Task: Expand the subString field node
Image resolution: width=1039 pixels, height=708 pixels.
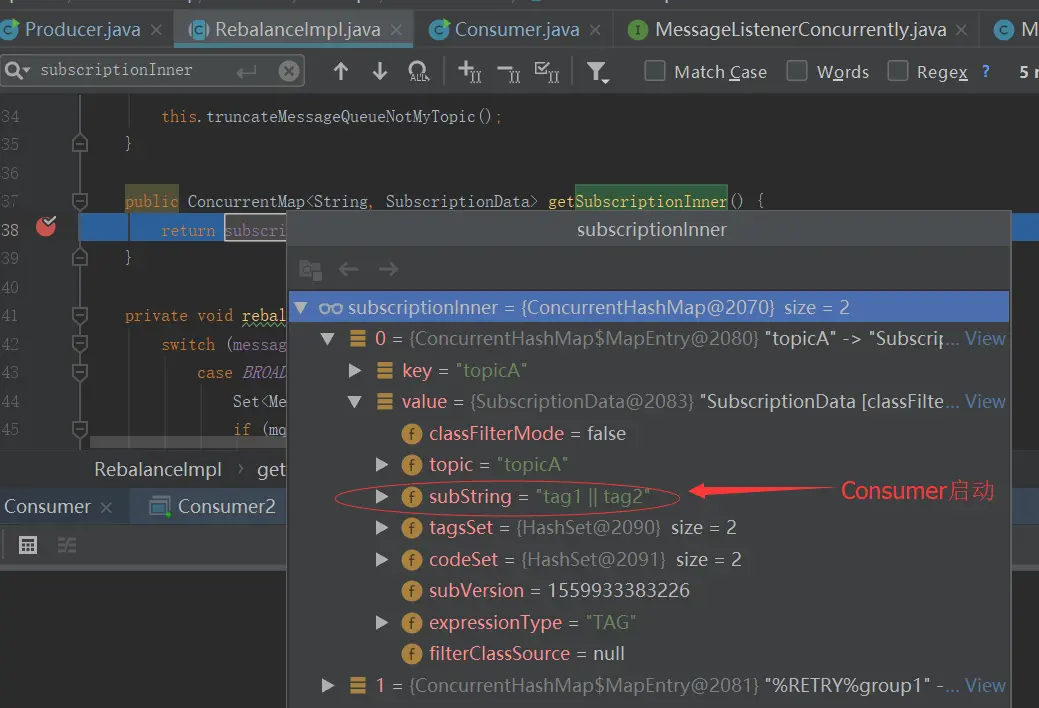Action: [381, 497]
